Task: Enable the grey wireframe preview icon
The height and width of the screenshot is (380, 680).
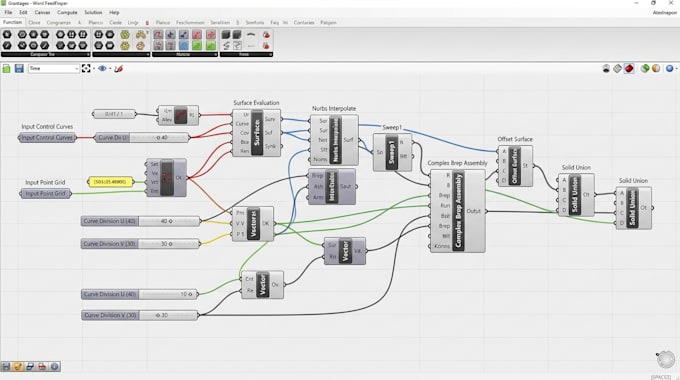Action: [x=618, y=69]
